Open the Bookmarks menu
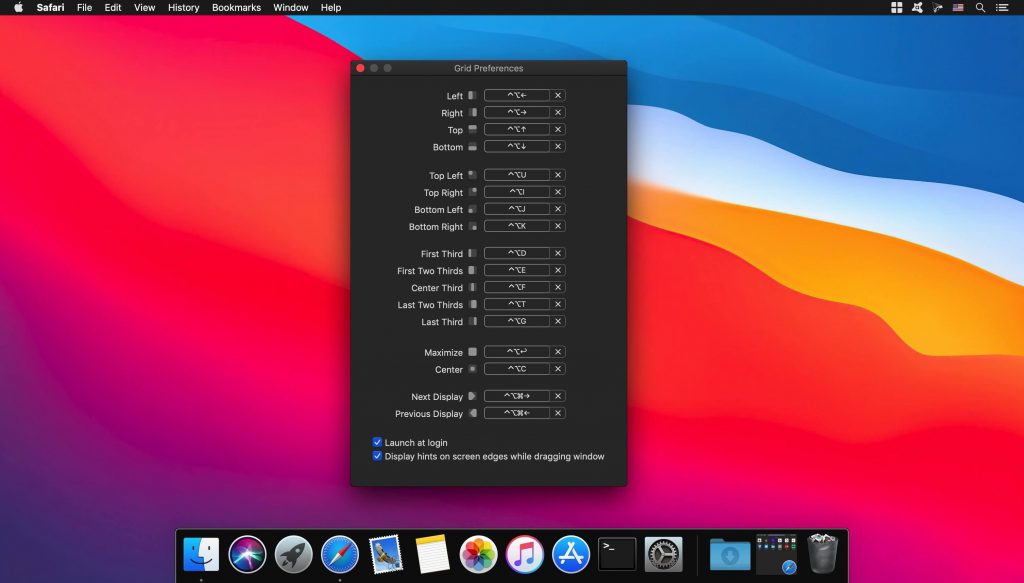This screenshot has height=583, width=1024. (236, 7)
